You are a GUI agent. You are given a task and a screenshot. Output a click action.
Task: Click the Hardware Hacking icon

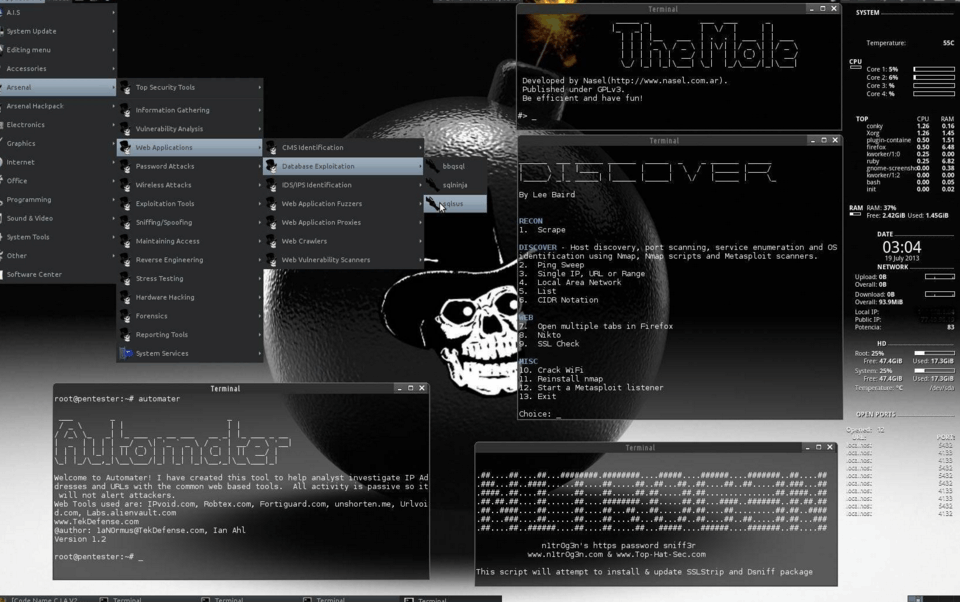coord(126,297)
